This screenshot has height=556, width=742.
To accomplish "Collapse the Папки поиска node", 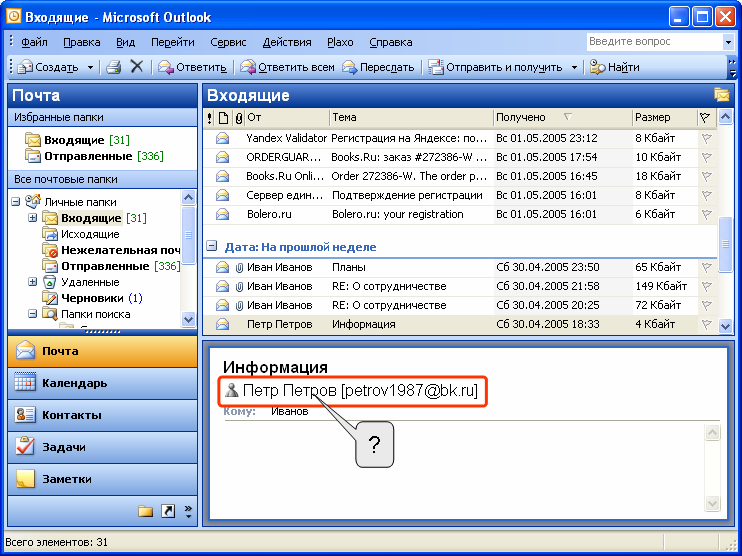I will click(32, 314).
